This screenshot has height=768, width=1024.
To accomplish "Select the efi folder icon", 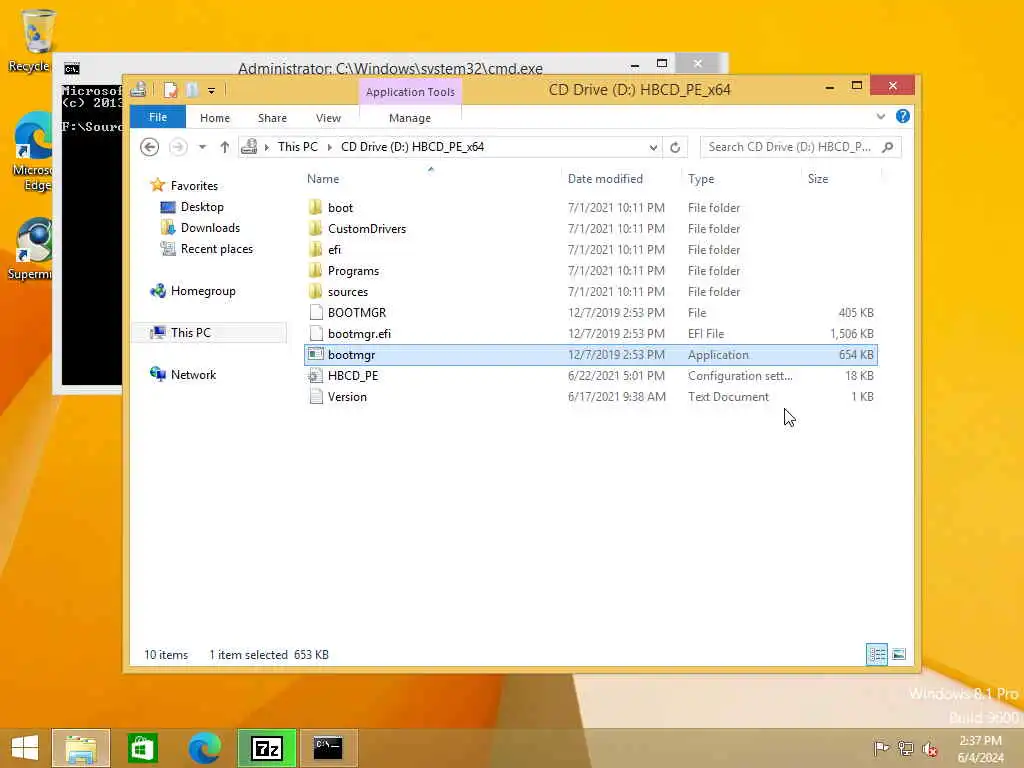I will [x=315, y=249].
